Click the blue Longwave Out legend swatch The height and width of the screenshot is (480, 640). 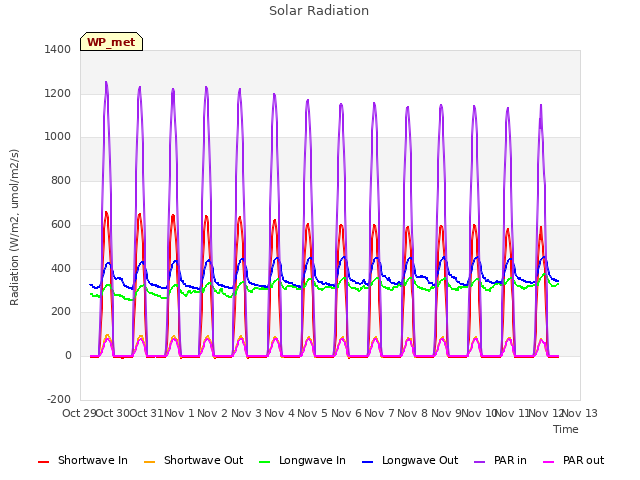[367, 462]
